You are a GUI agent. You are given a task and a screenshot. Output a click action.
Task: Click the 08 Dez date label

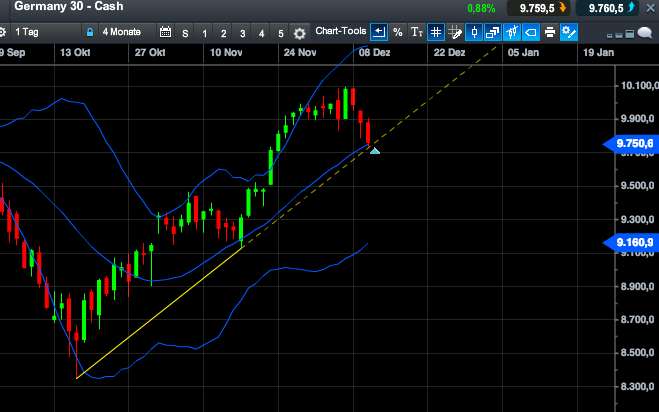coord(374,53)
